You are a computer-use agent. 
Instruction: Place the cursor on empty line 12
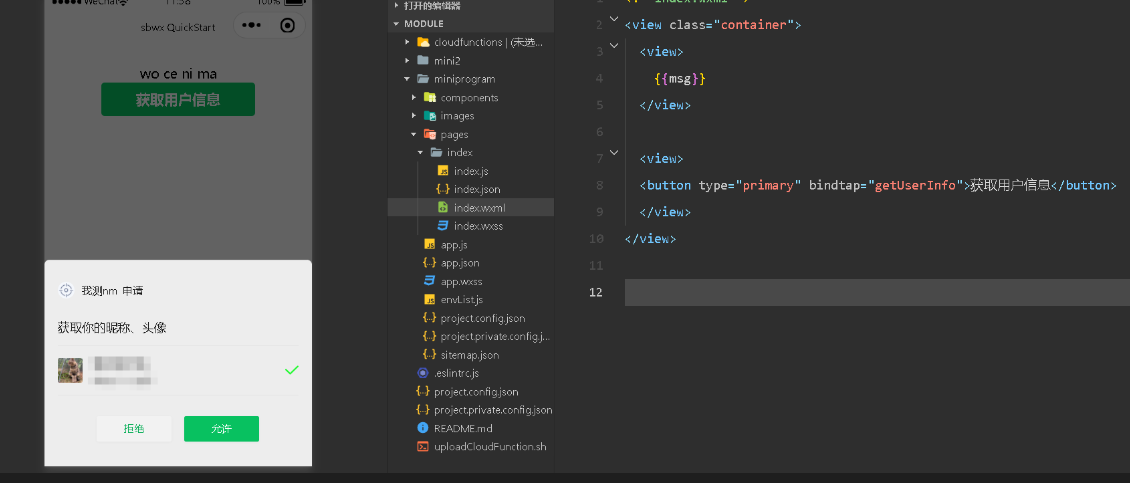click(877, 293)
